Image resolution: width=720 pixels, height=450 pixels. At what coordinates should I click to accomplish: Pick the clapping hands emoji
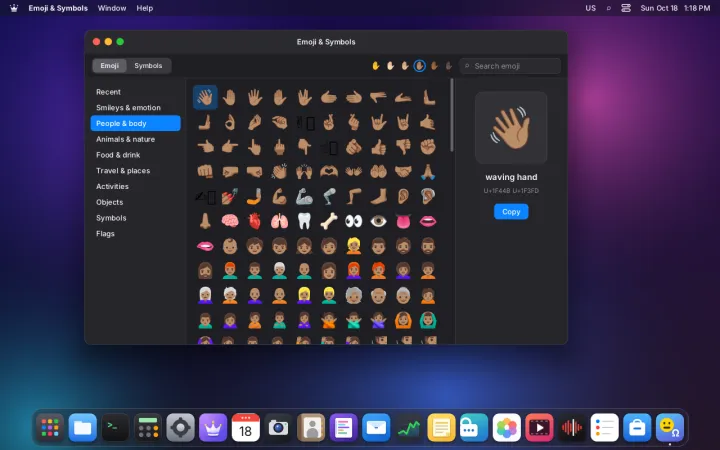click(279, 172)
